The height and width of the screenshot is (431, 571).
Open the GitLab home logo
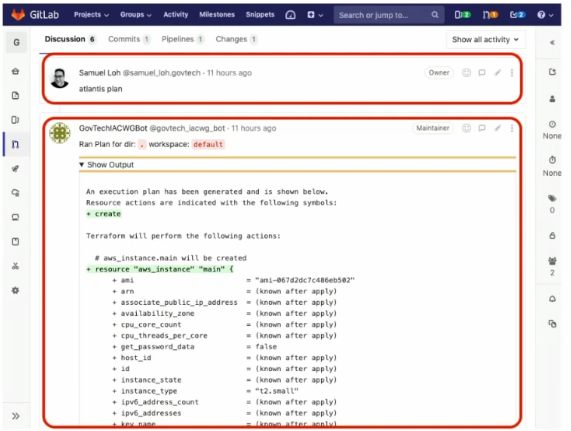tap(35, 15)
